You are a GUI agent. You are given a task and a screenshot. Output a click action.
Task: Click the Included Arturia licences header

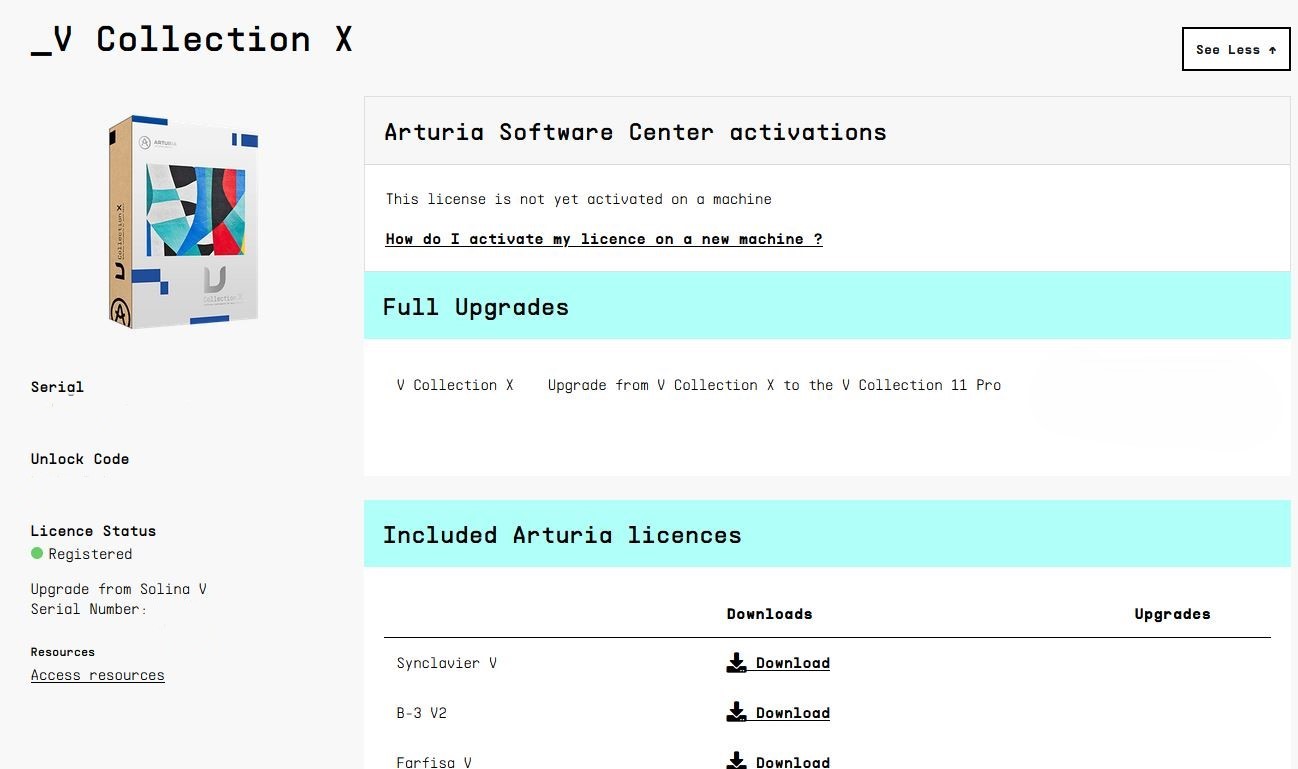click(562, 535)
